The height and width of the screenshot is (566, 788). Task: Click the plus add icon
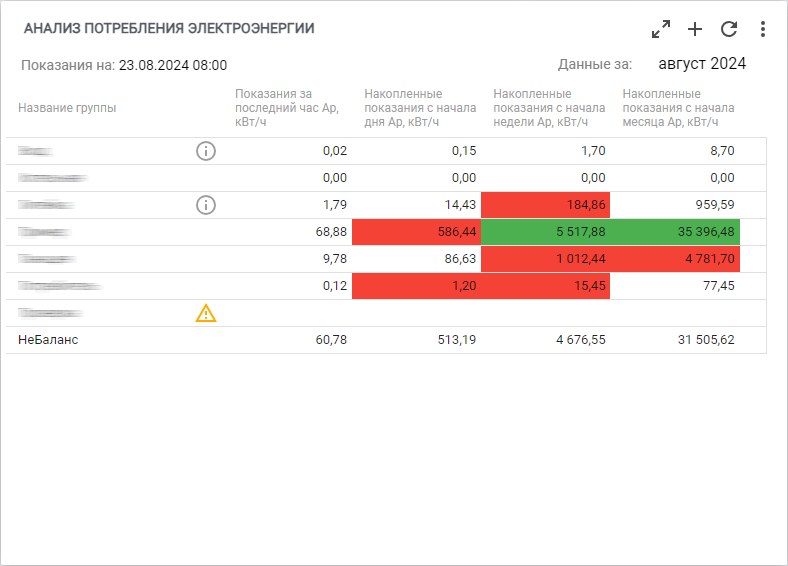[695, 29]
